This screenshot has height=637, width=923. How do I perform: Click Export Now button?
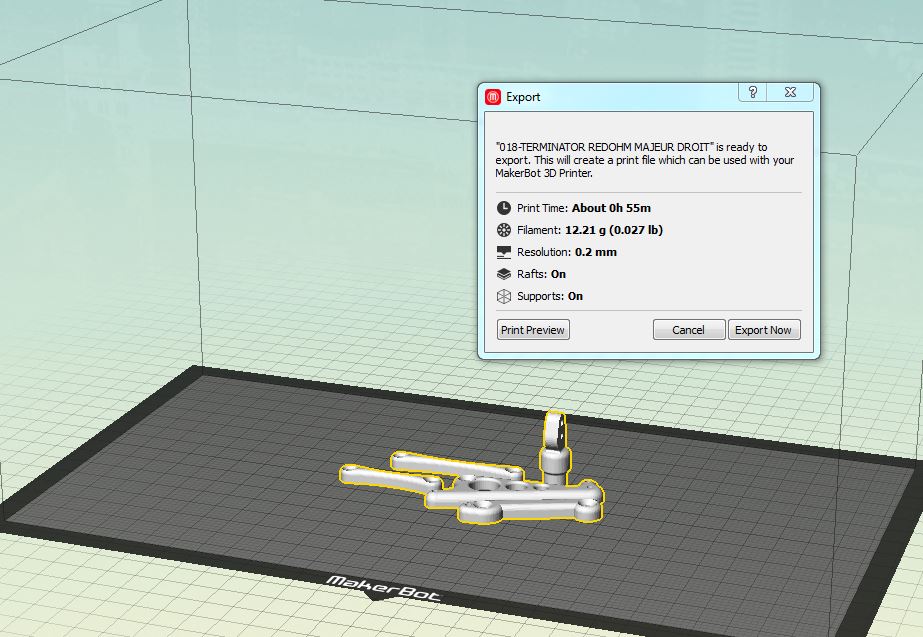(x=763, y=330)
